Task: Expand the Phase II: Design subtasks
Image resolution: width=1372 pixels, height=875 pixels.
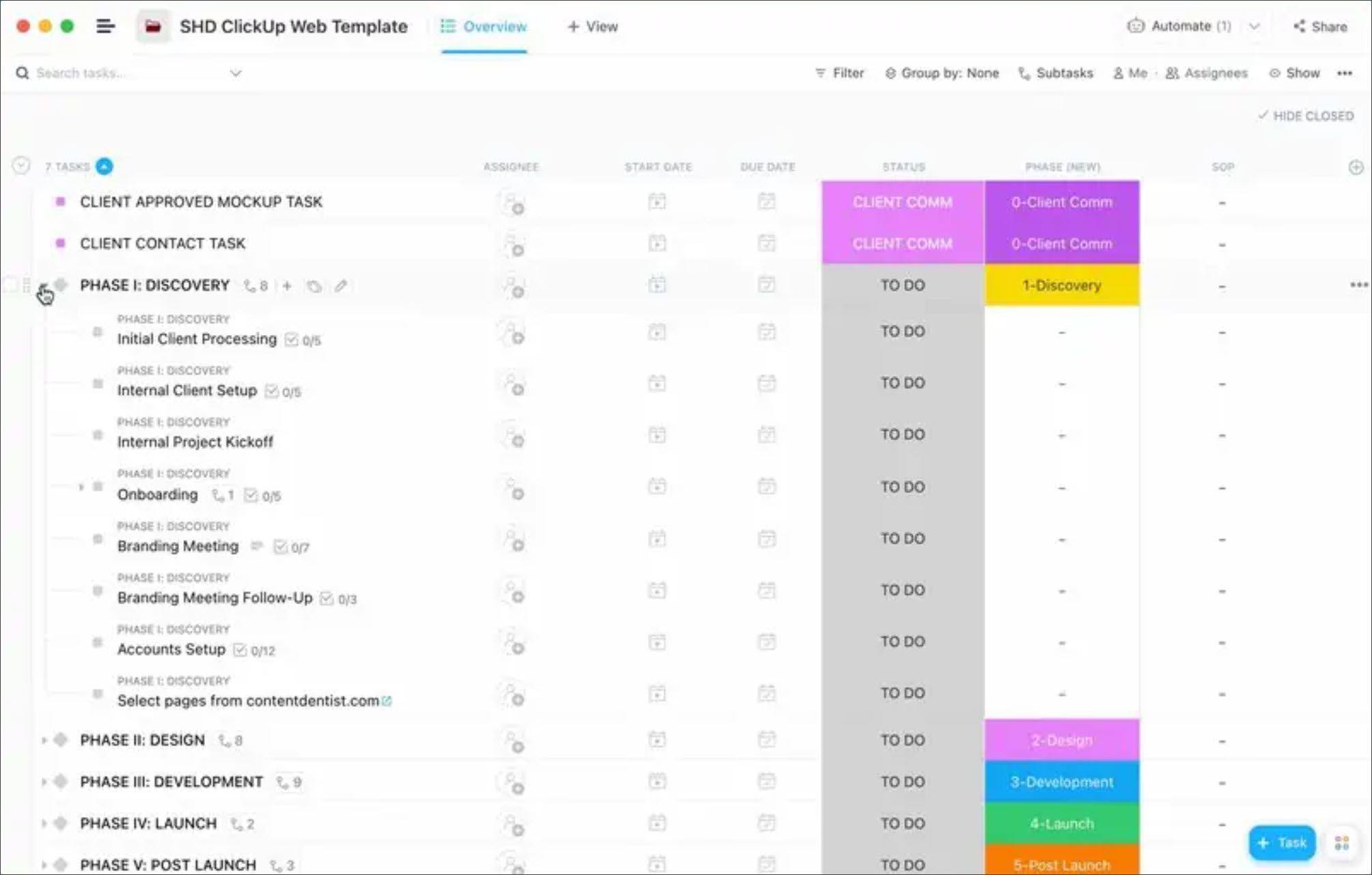Action: pyautogui.click(x=44, y=740)
